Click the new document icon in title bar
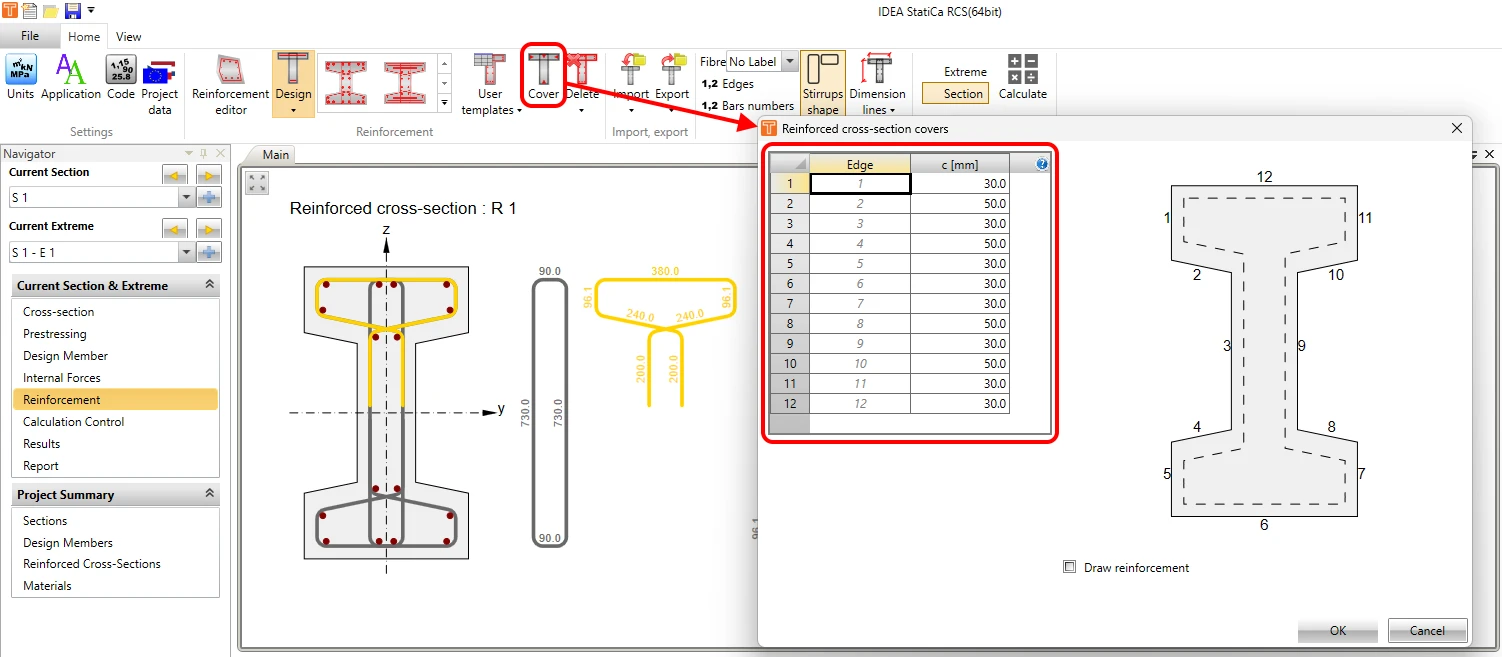The height and width of the screenshot is (657, 1502). [30, 11]
